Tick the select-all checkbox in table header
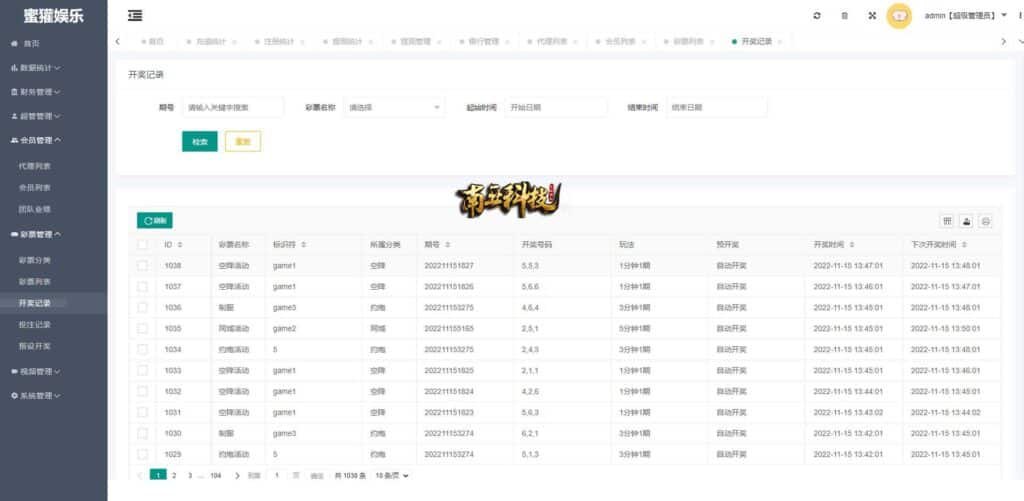Image resolution: width=1024 pixels, height=501 pixels. click(x=143, y=244)
